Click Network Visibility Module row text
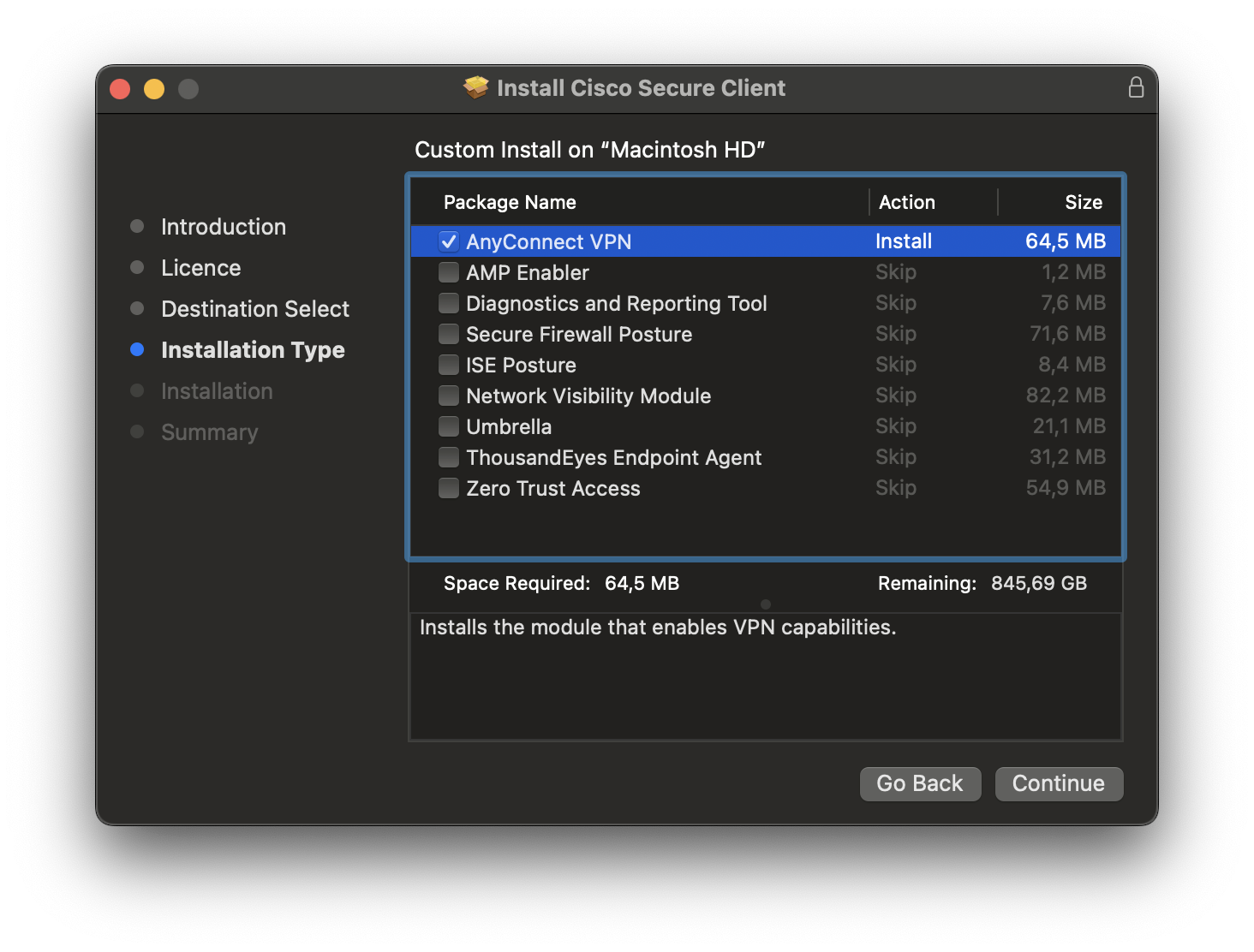 point(588,396)
